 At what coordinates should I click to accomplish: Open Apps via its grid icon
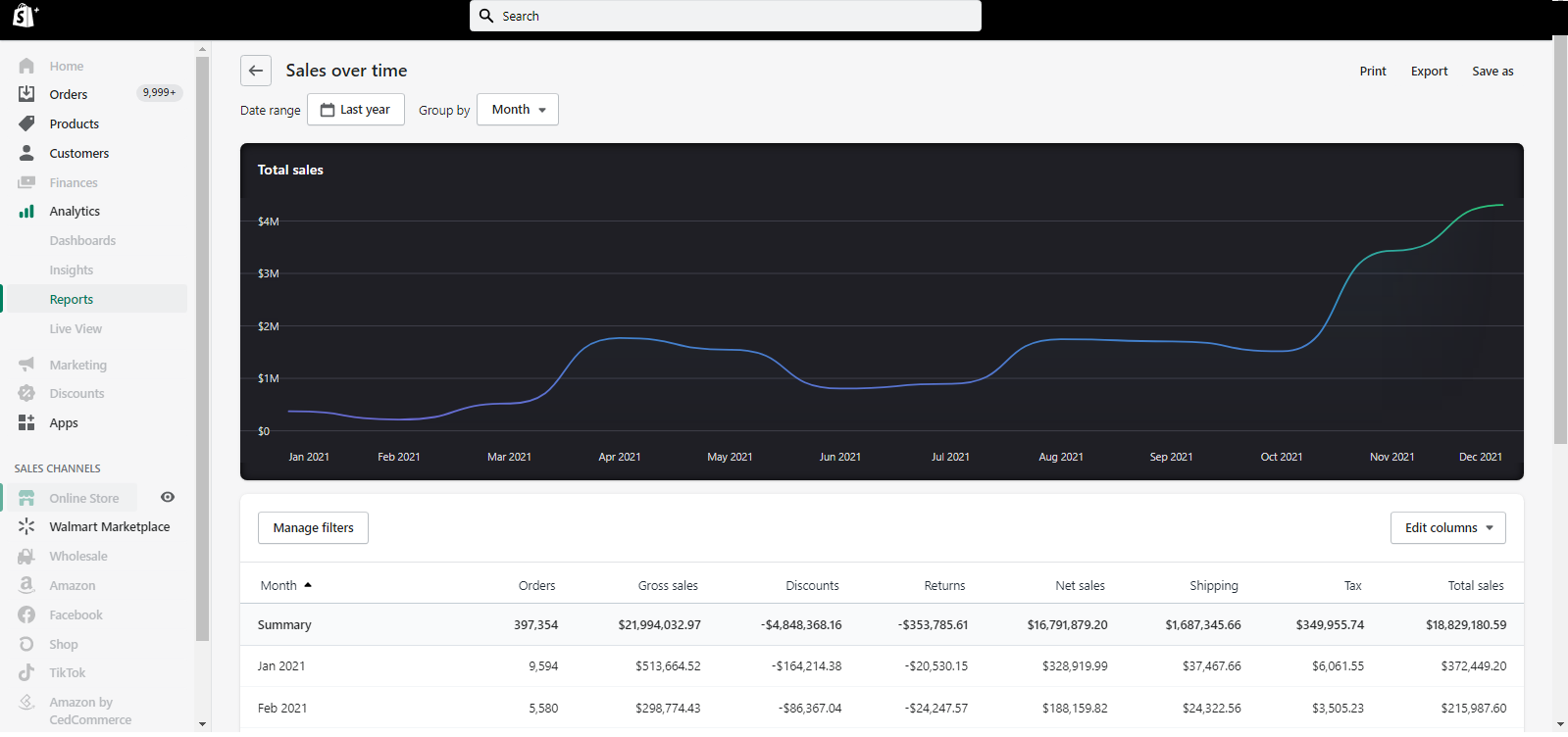(26, 422)
